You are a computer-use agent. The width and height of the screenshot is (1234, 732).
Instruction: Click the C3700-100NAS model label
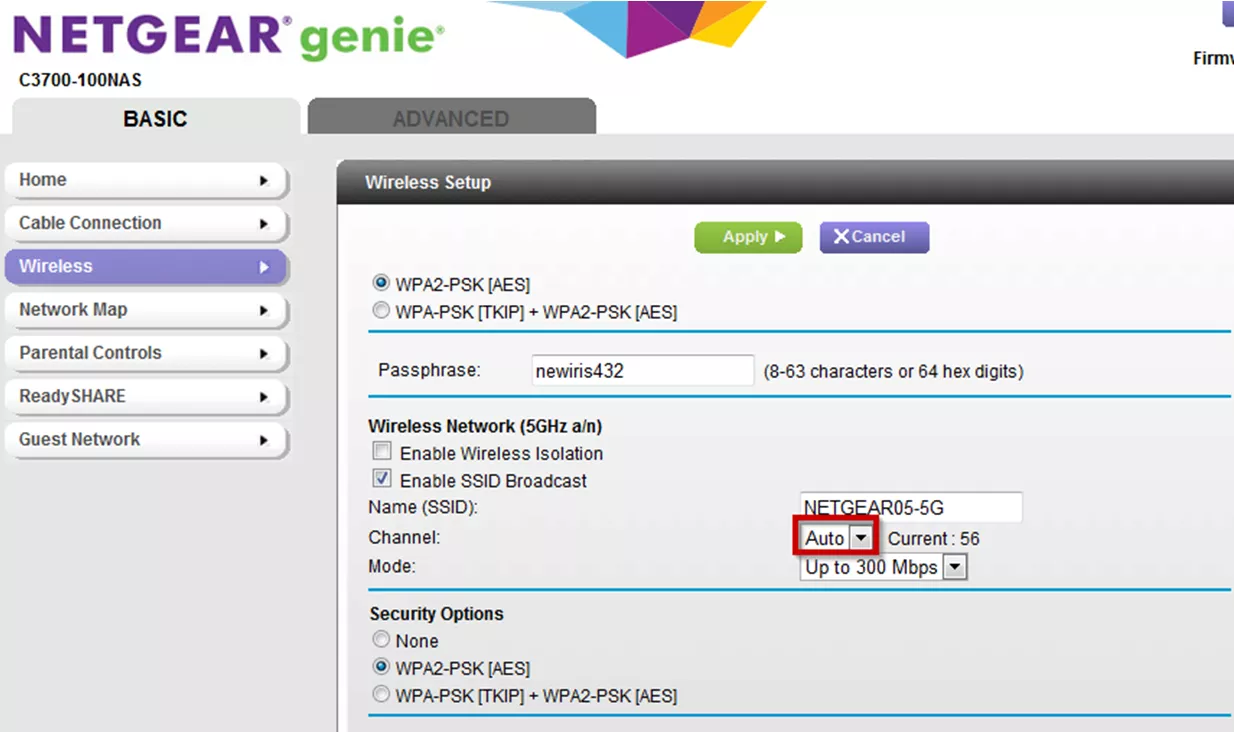pos(80,81)
